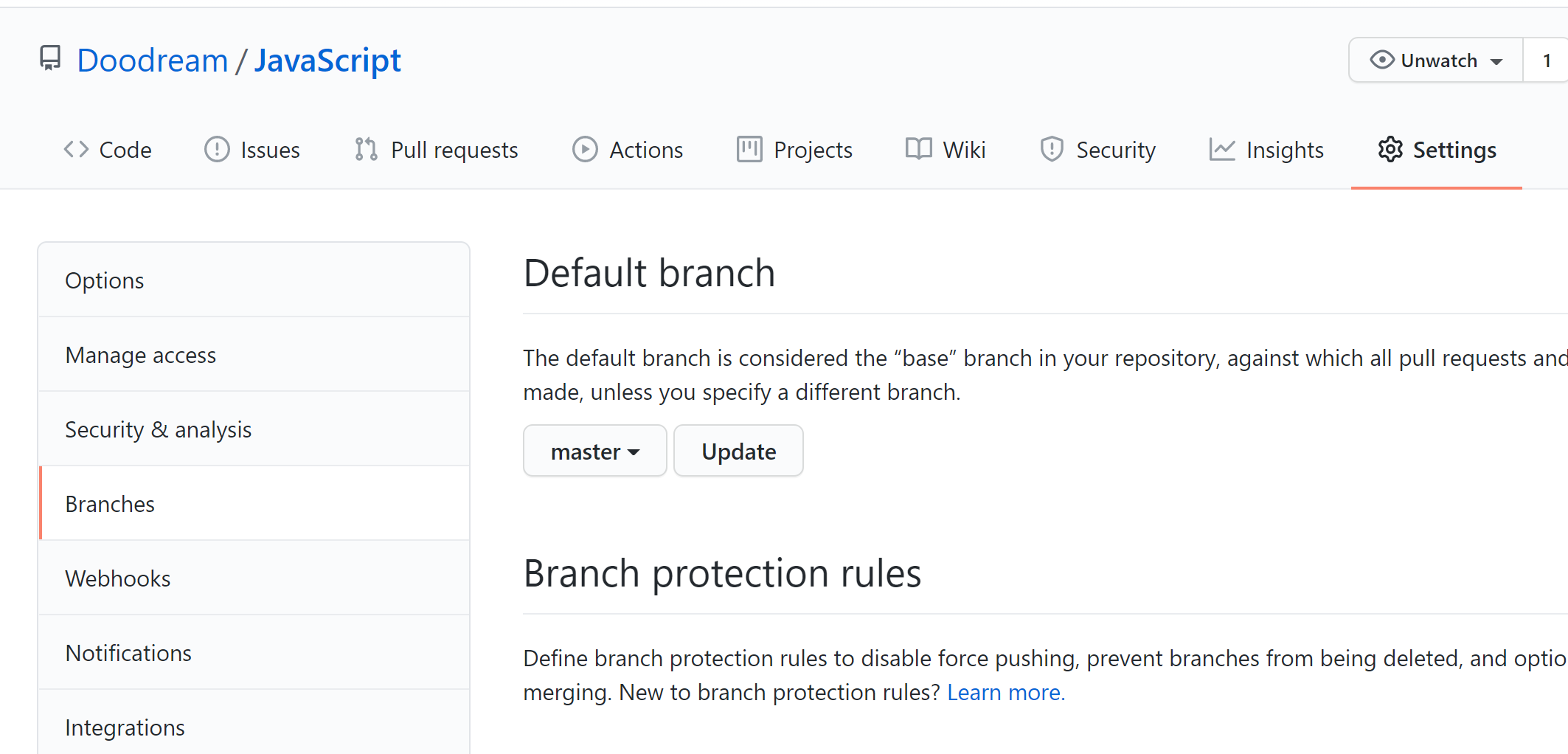This screenshot has height=754, width=1568.
Task: Open Manage access in sidebar
Action: coord(254,355)
